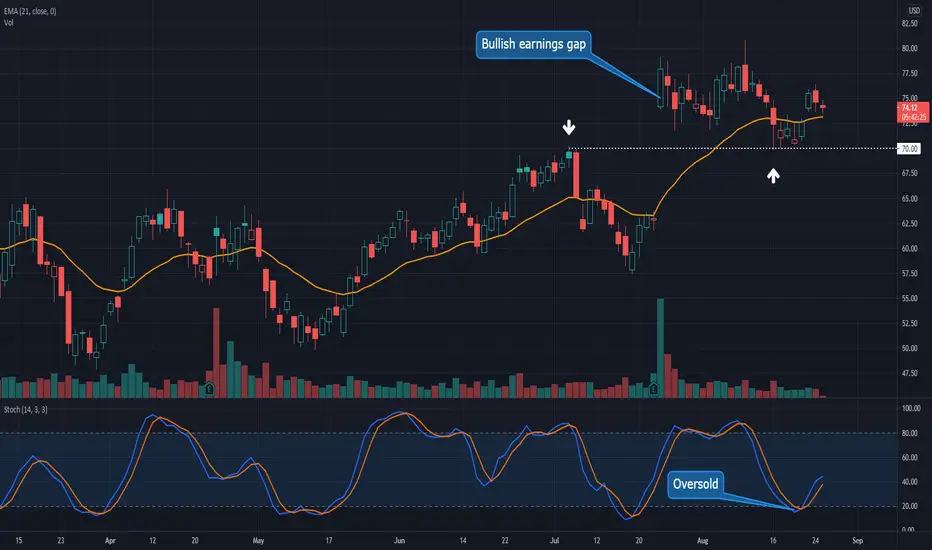Open the USD currency selector on price axis
The width and height of the screenshot is (932, 550).
(914, 11)
